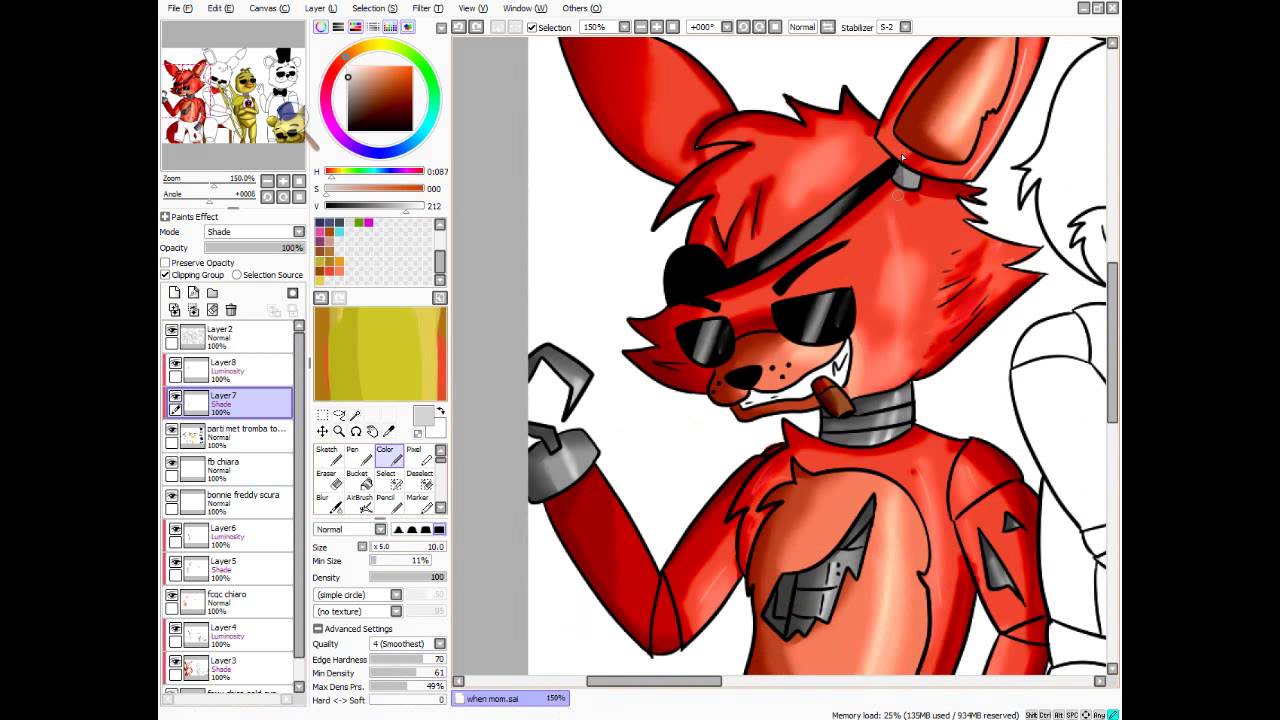
Task: Enable Preserve Opacity checkbox
Action: click(165, 263)
